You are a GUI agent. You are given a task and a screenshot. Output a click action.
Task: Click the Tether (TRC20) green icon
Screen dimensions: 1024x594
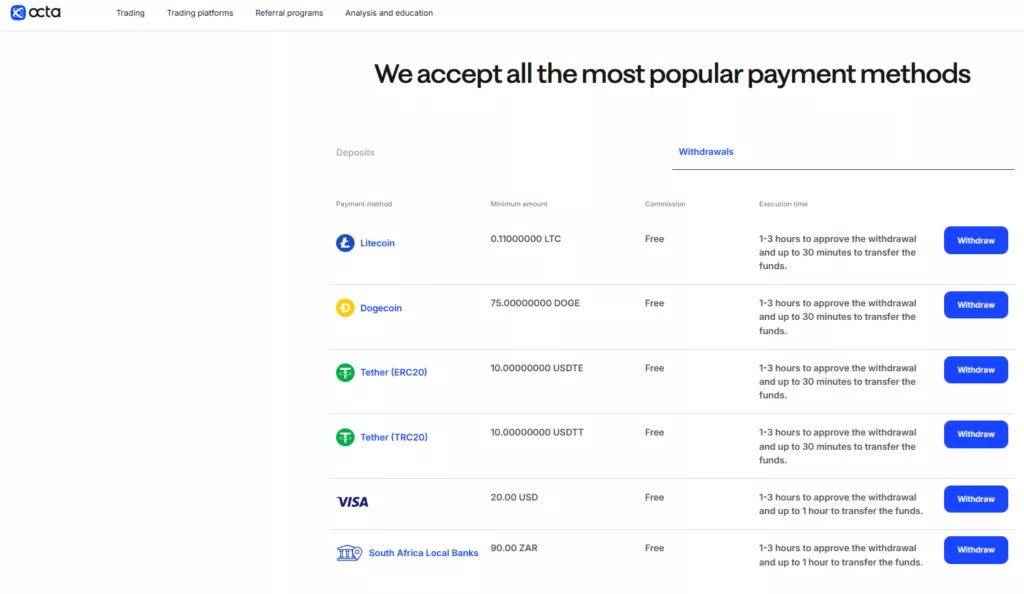345,437
